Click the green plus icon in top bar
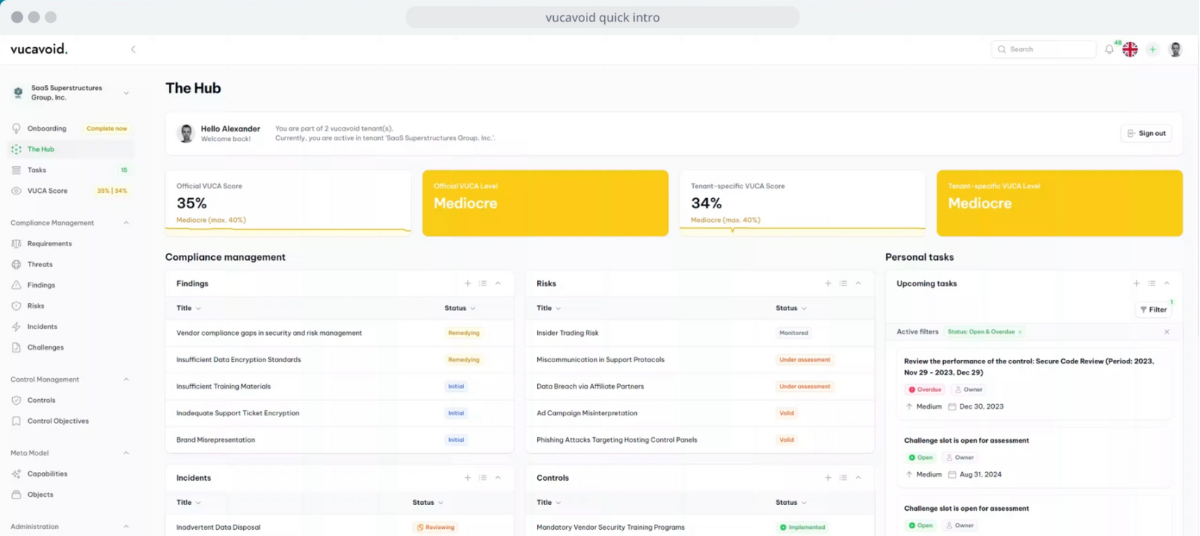 tap(1152, 49)
